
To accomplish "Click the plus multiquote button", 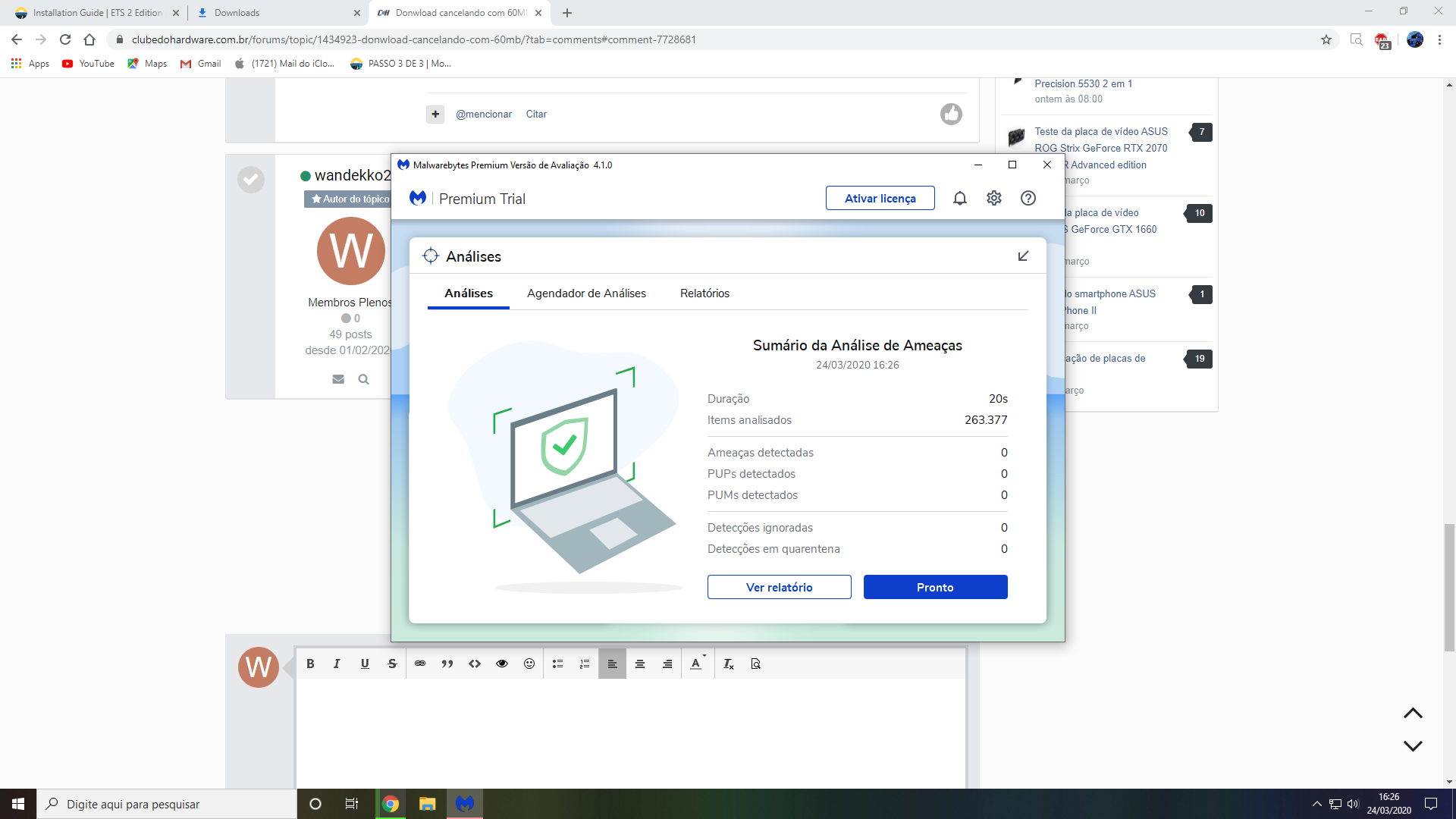I will pyautogui.click(x=435, y=115).
